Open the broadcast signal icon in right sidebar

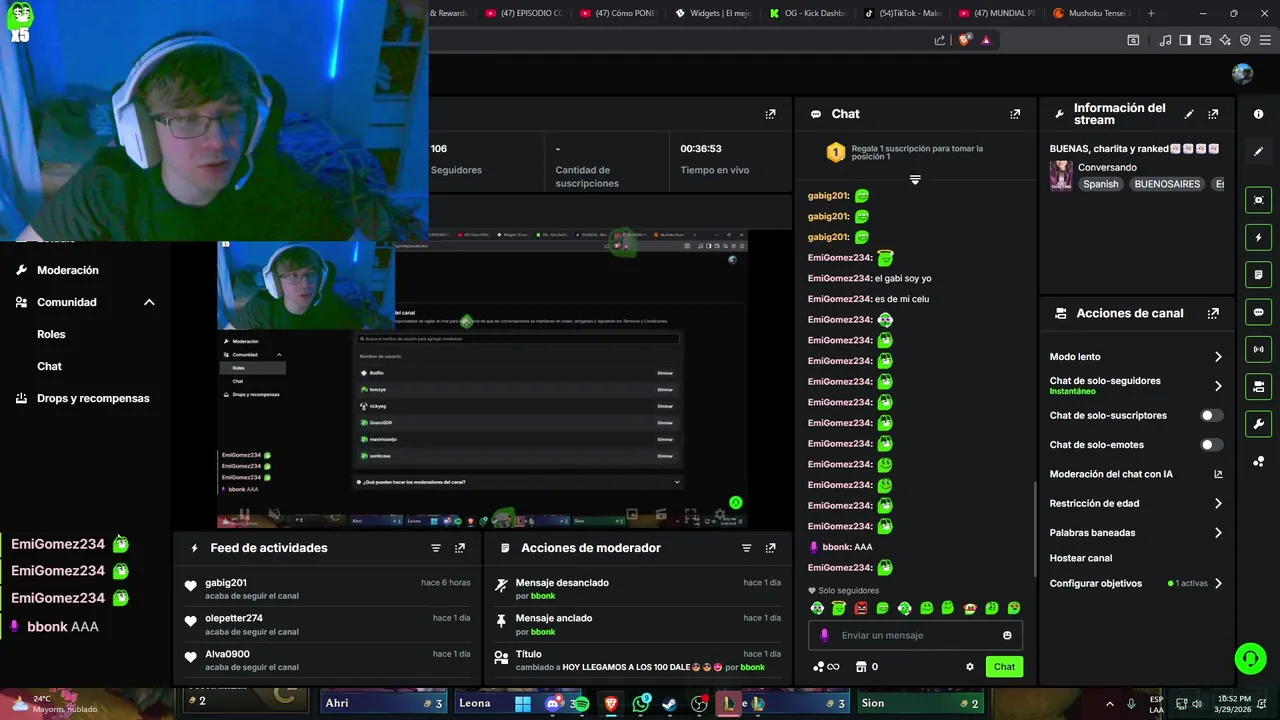pyautogui.click(x=1258, y=349)
